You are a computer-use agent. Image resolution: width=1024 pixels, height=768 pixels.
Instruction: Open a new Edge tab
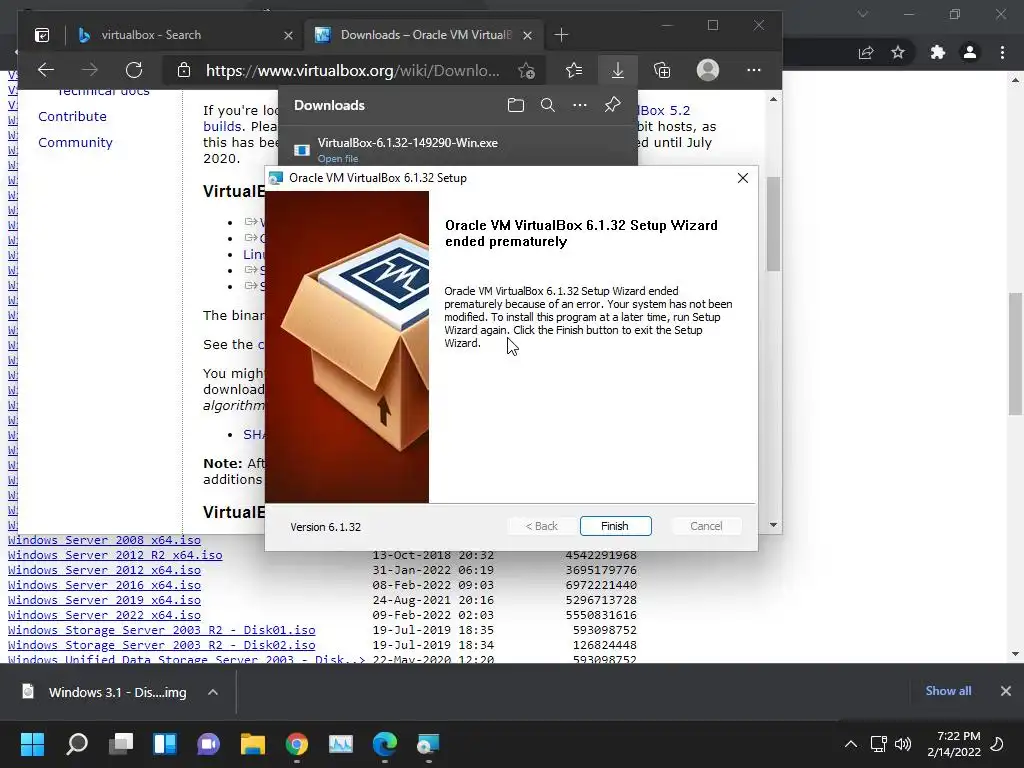tap(561, 35)
